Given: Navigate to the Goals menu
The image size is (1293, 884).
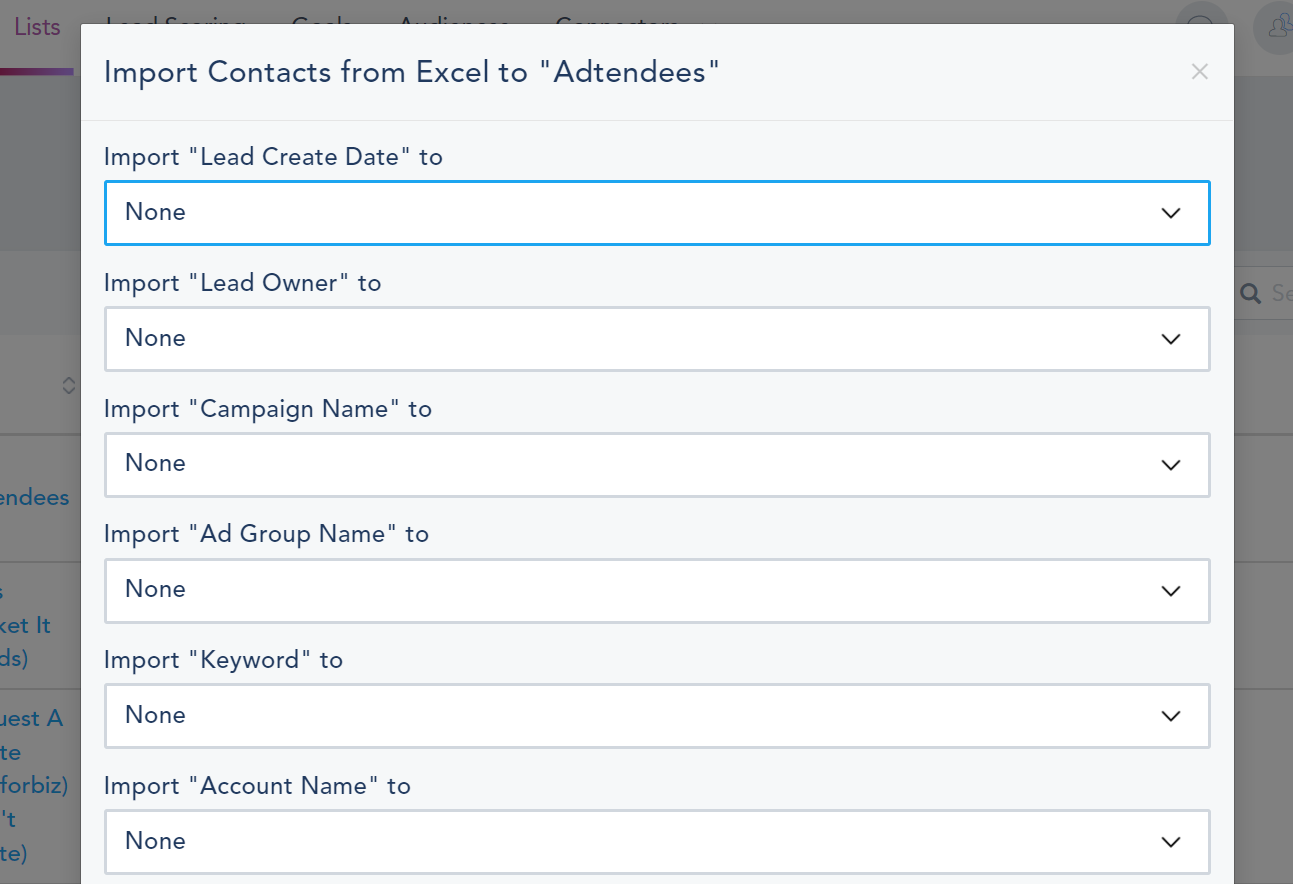Looking at the screenshot, I should (x=320, y=26).
